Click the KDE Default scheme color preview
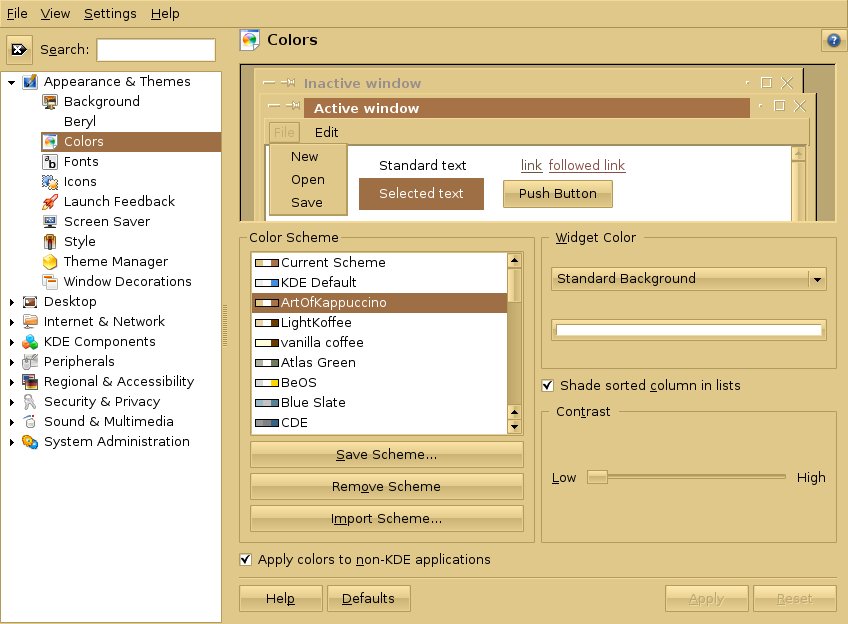 point(267,283)
